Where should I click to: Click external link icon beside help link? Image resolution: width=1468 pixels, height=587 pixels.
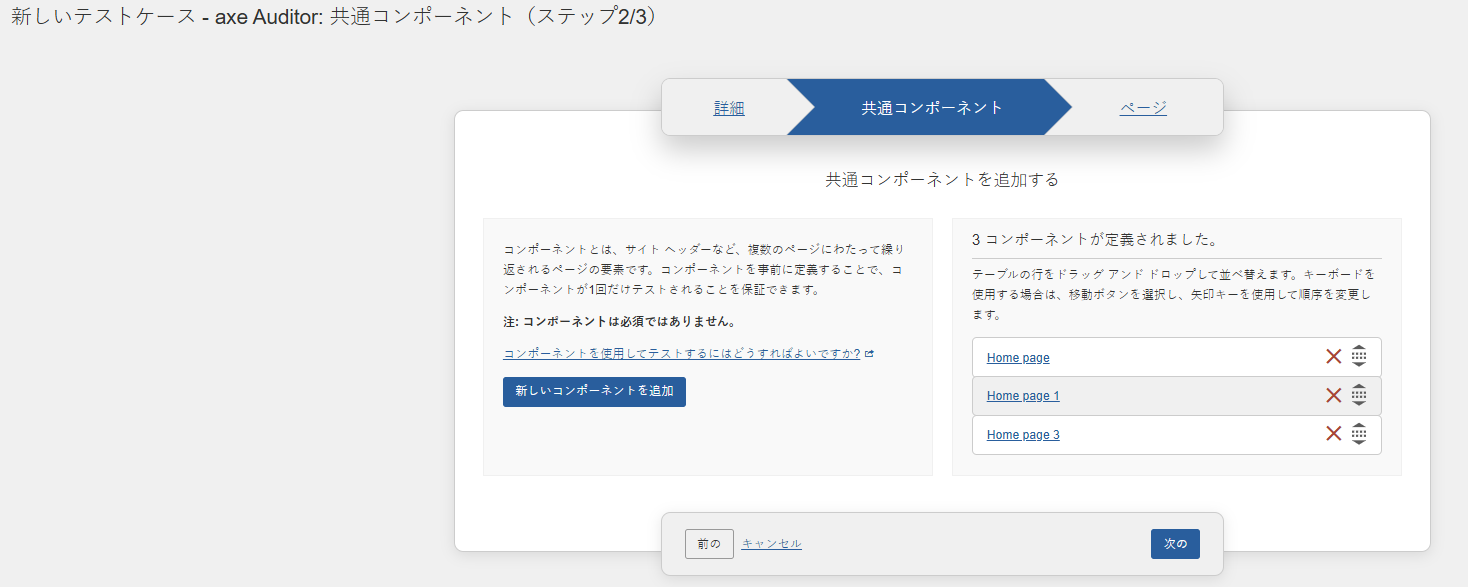click(x=869, y=354)
